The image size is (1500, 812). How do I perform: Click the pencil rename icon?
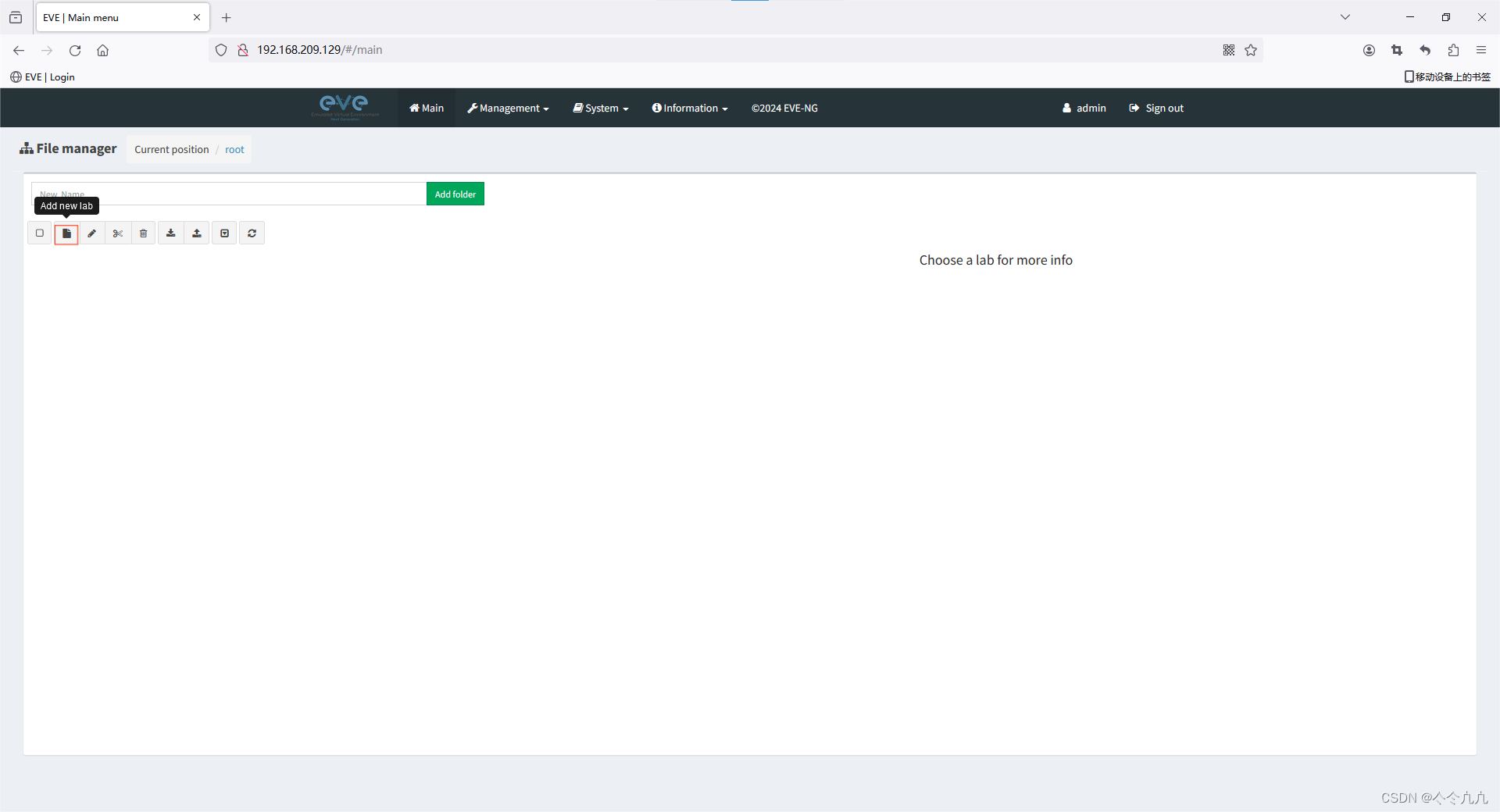coord(92,233)
